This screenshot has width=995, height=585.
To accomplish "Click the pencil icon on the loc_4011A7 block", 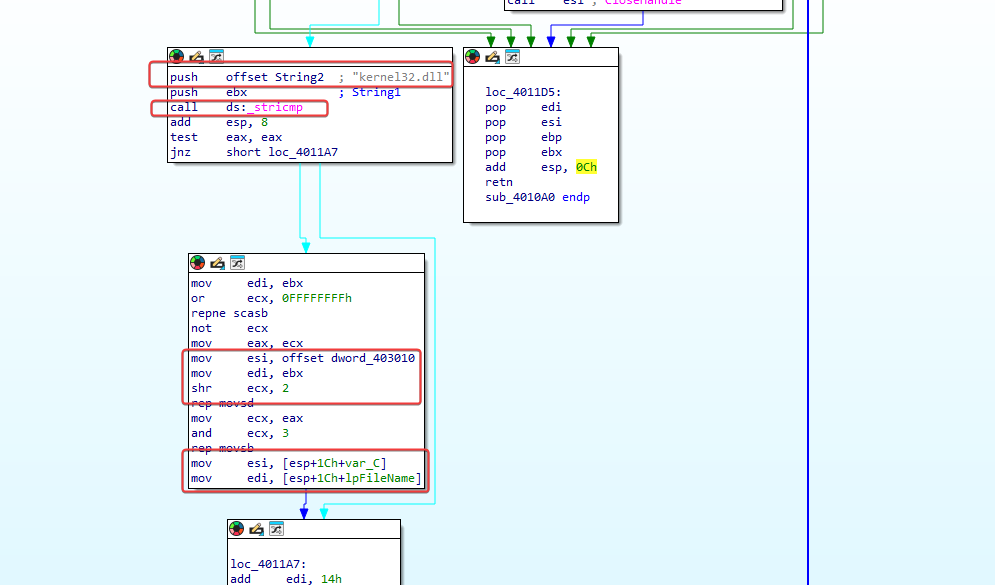I will click(x=256, y=529).
